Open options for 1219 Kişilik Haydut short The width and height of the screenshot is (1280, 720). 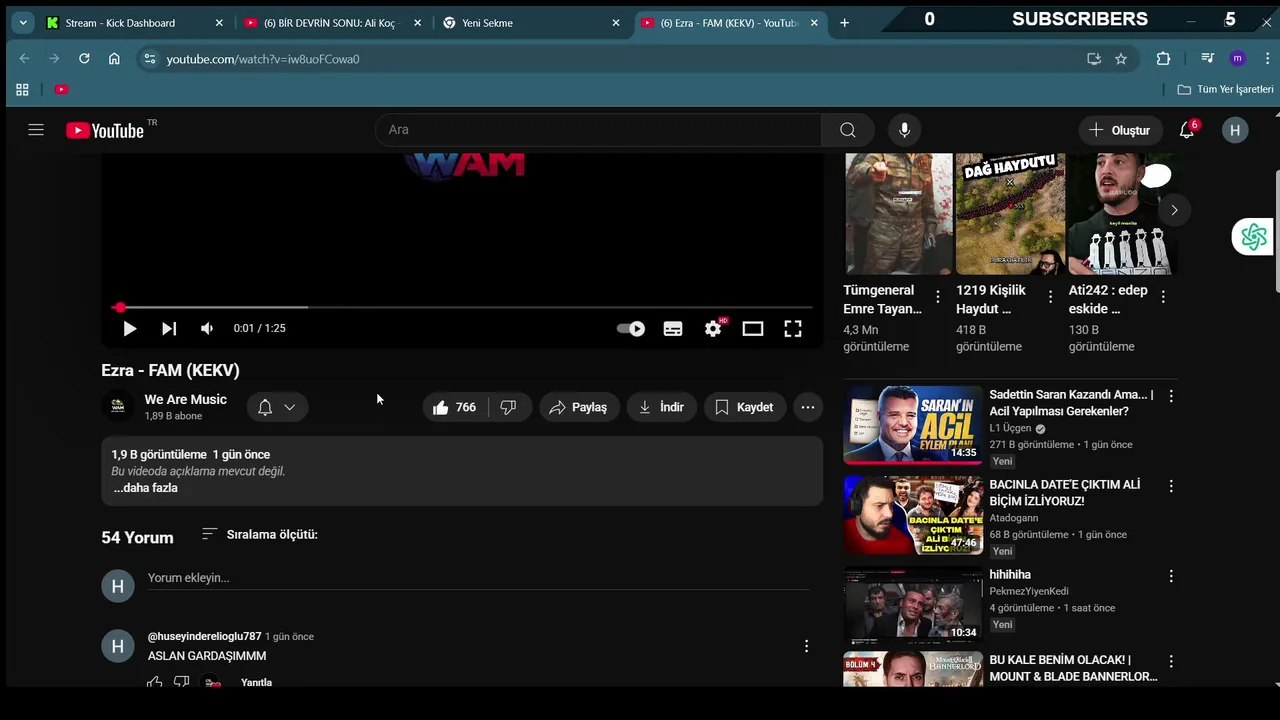point(1050,296)
